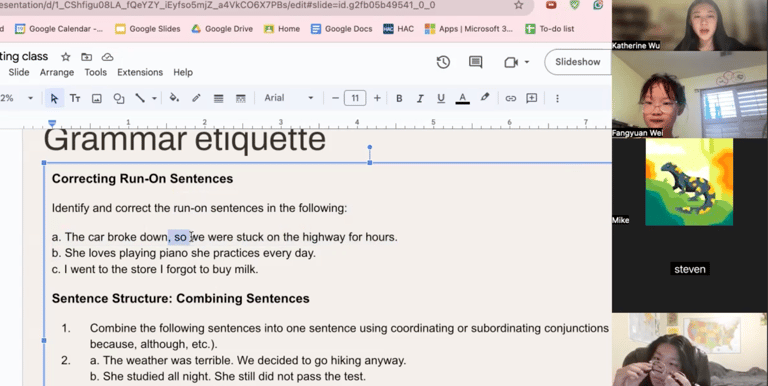The width and height of the screenshot is (768, 386).
Task: Decrease font size with minus button
Action: [x=335, y=98]
